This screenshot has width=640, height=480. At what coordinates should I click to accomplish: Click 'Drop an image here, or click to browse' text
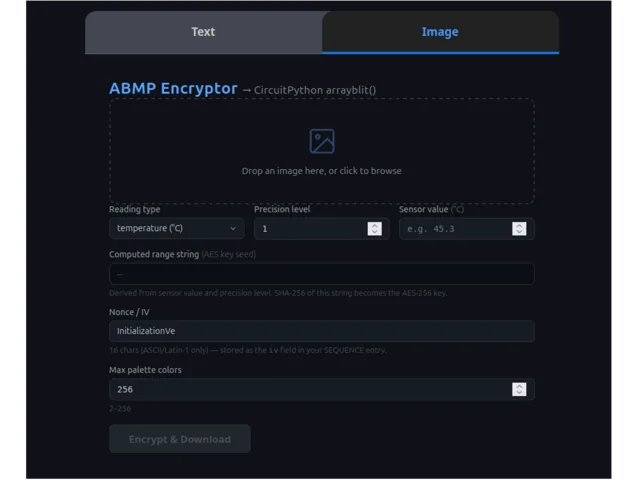pyautogui.click(x=322, y=171)
